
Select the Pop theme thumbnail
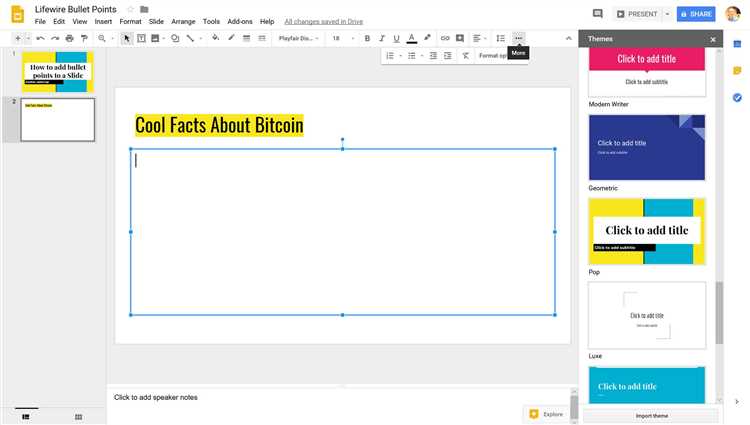pos(647,231)
